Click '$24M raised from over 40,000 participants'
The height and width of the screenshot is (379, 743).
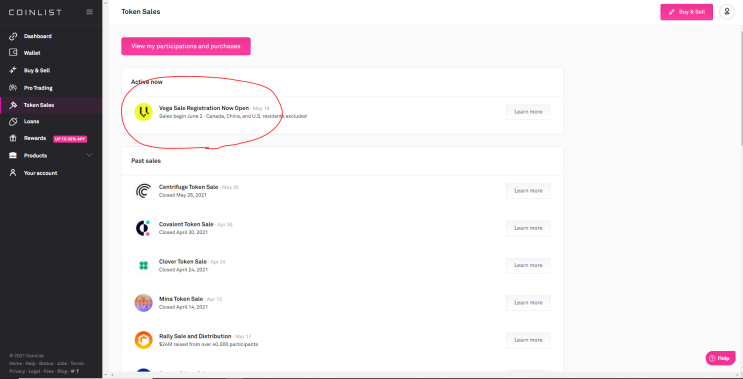tap(208, 344)
